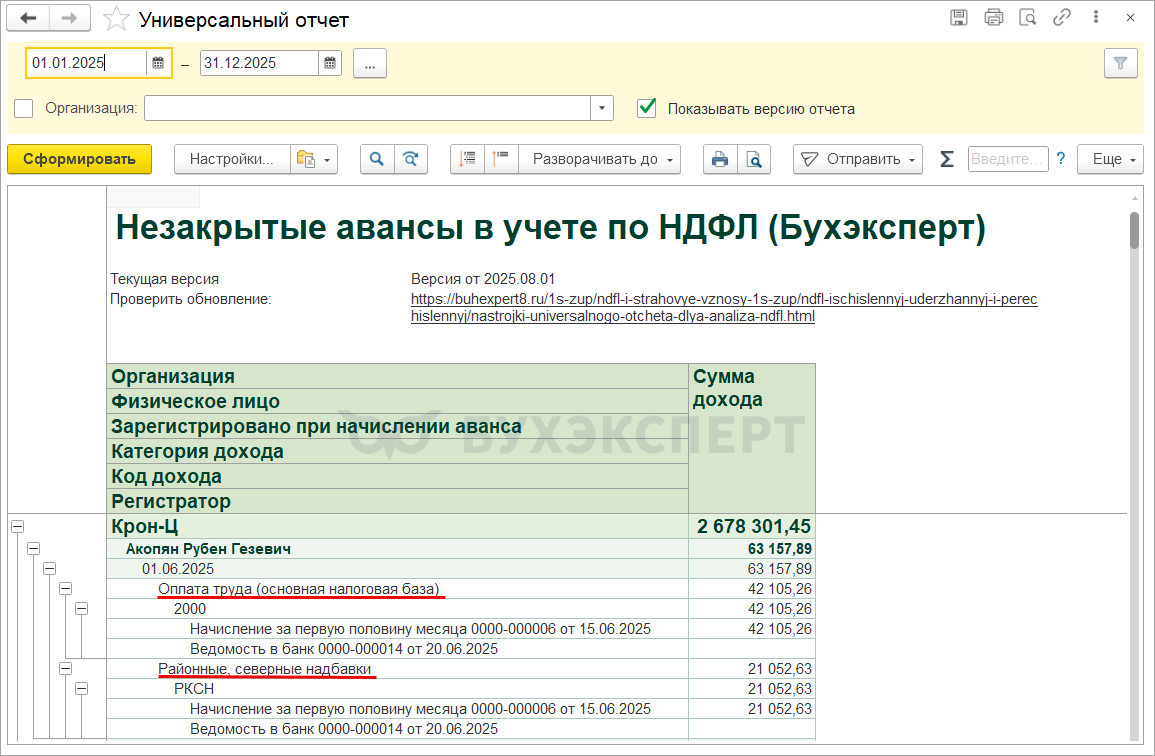Go forward with the right arrow button
1155x756 pixels.
tap(69, 18)
